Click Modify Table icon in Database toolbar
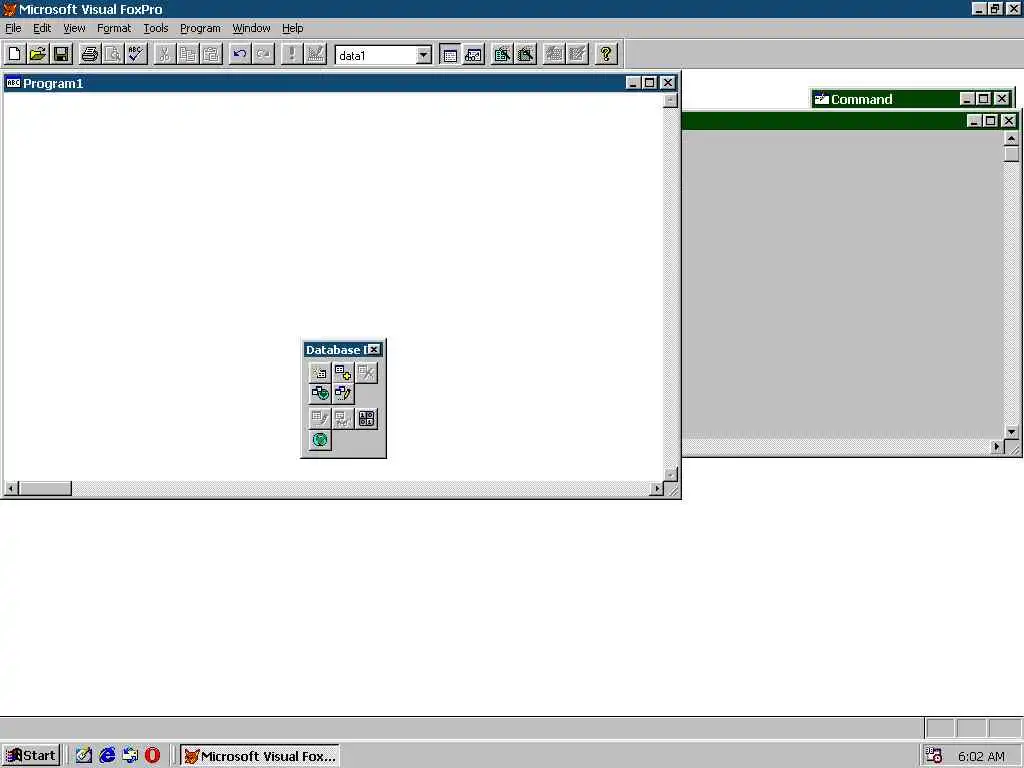Image resolution: width=1024 pixels, height=768 pixels. coord(320,419)
